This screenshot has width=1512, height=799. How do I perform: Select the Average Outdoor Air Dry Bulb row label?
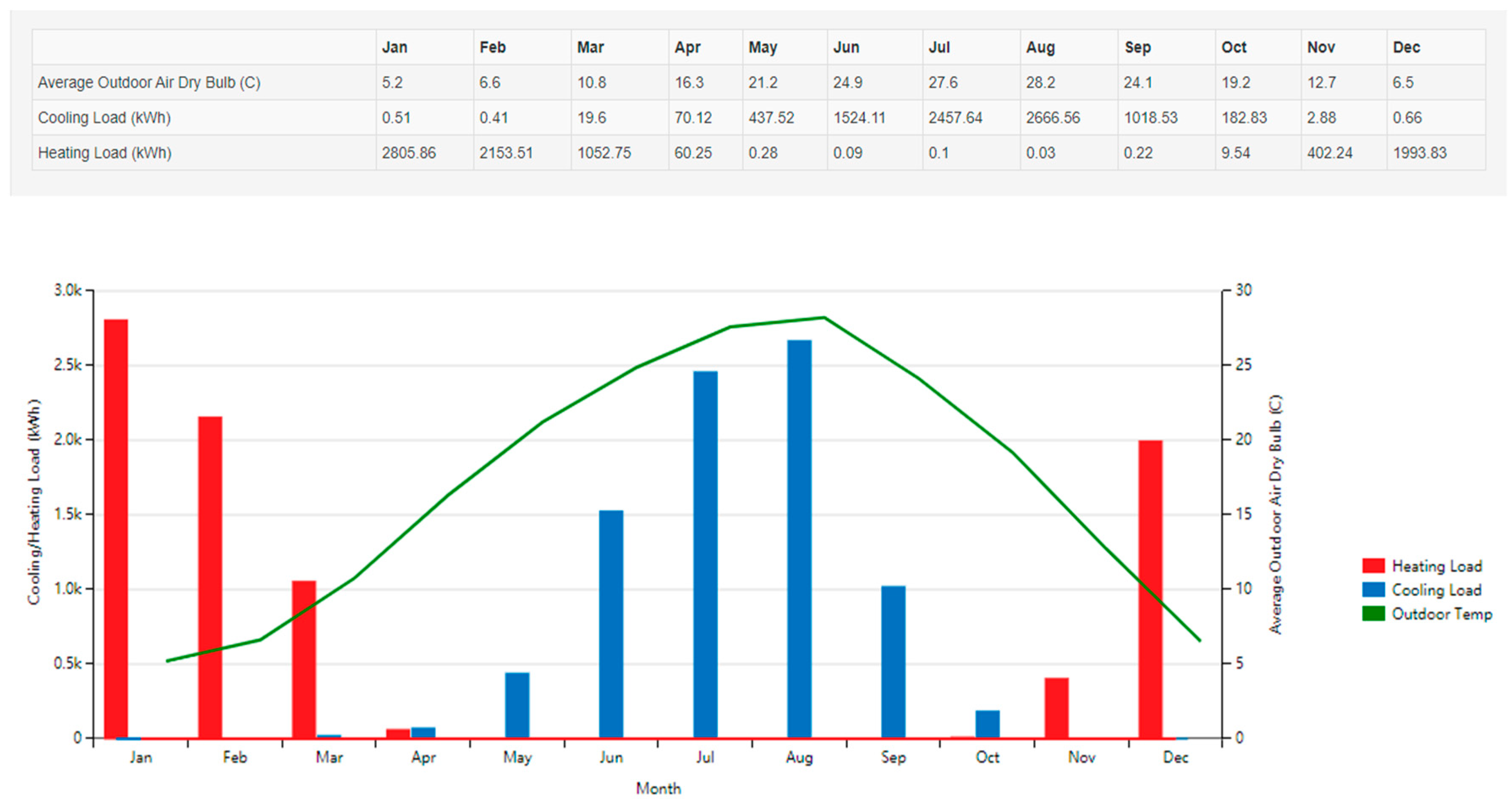[x=149, y=82]
